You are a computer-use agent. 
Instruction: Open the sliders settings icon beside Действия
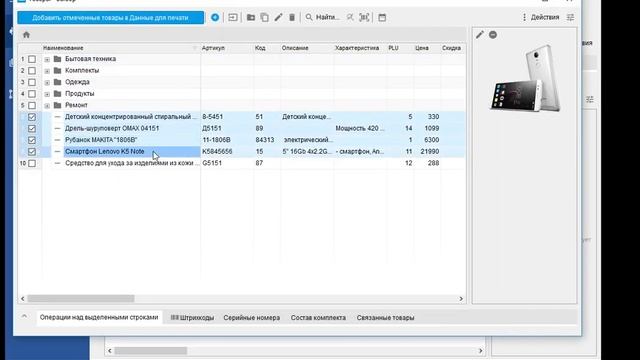point(570,17)
